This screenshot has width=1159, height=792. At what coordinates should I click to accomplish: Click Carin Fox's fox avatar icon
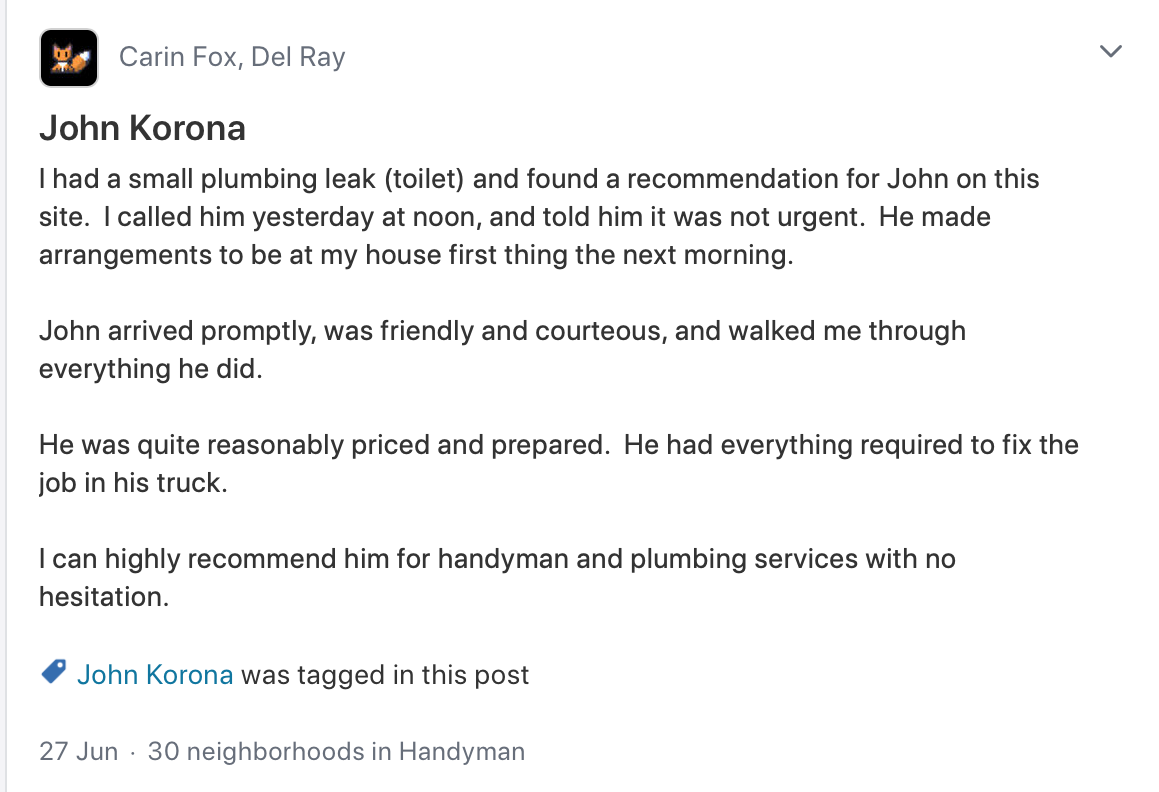[x=68, y=57]
